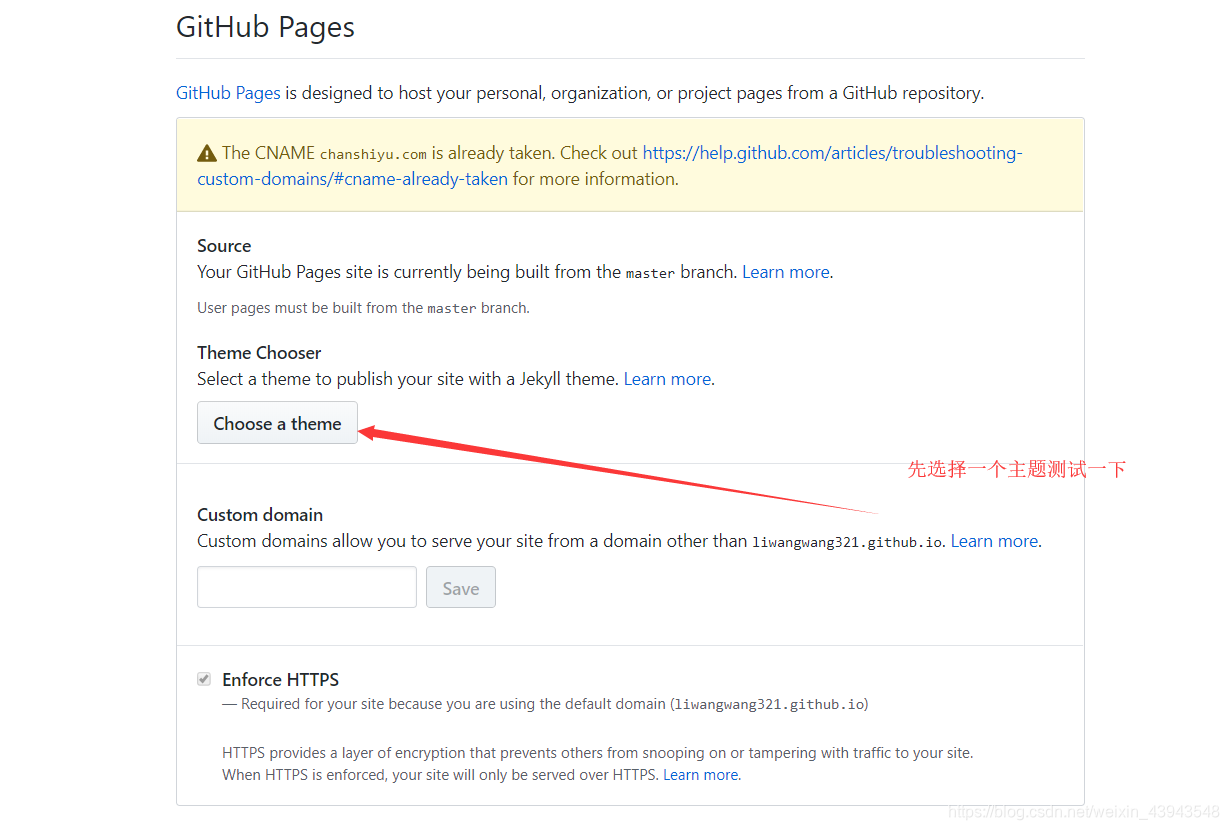The image size is (1229, 830).
Task: Select the GitHub Pages section heading
Action: 265,27
